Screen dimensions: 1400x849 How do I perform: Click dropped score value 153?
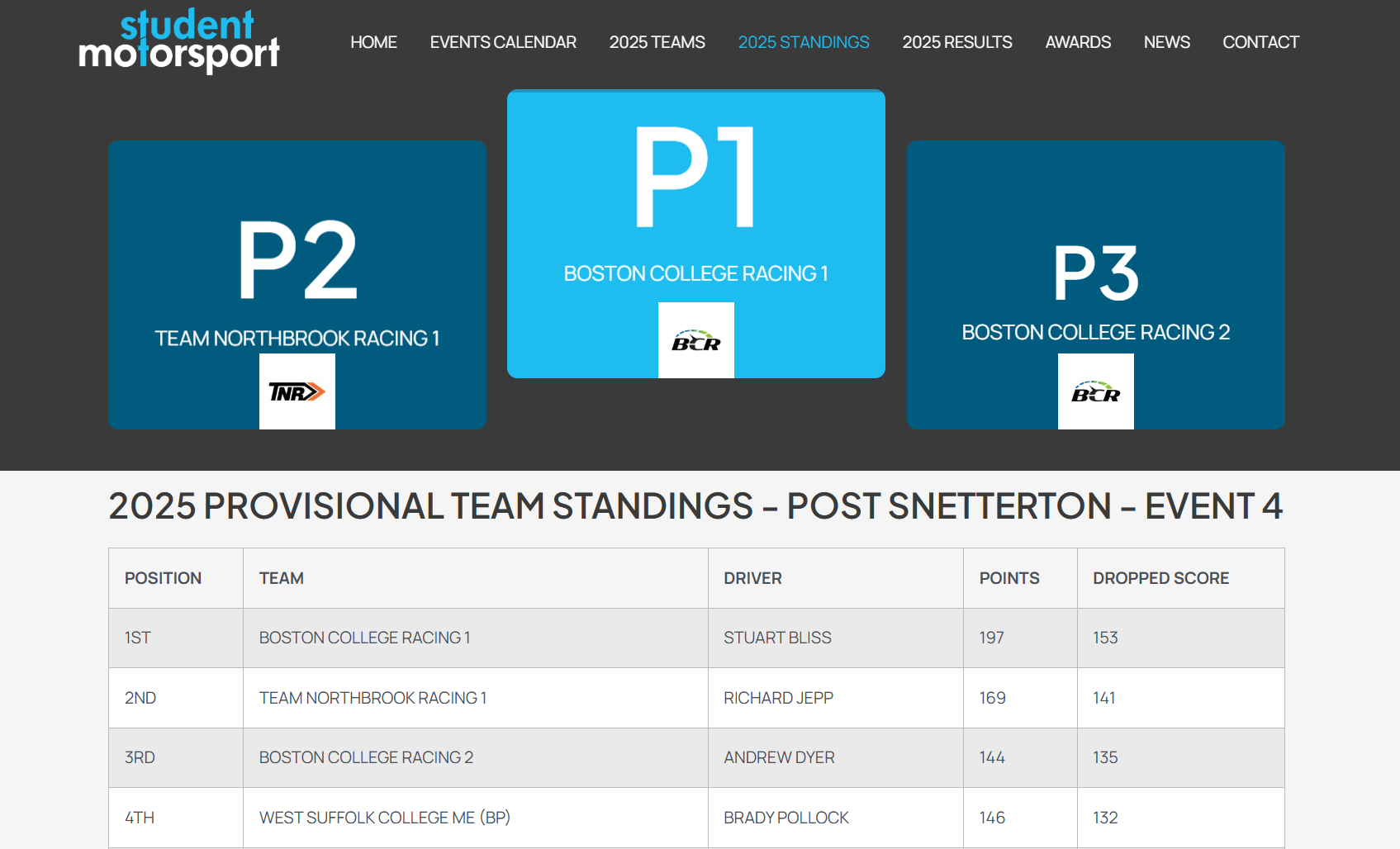coord(1105,638)
